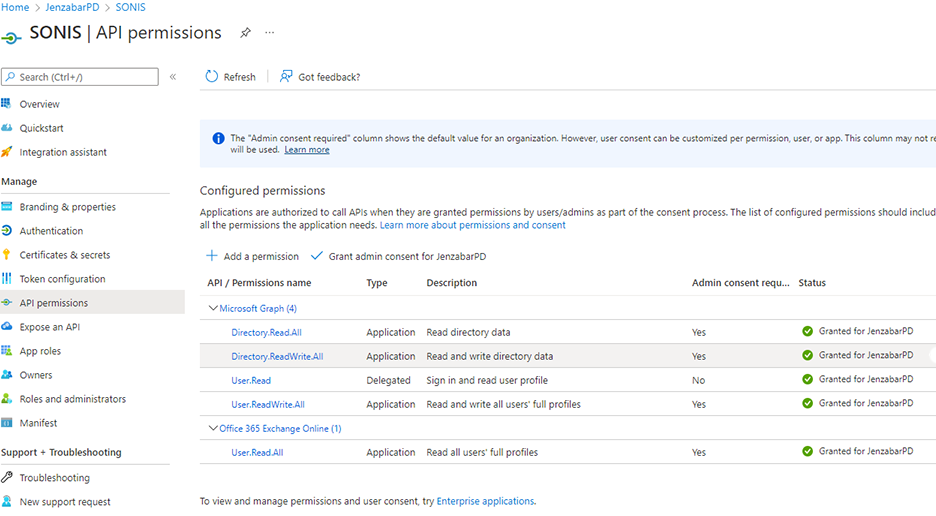Screen dimensions: 936x516
Task: Open the more options ellipsis in the title
Action: [269, 33]
